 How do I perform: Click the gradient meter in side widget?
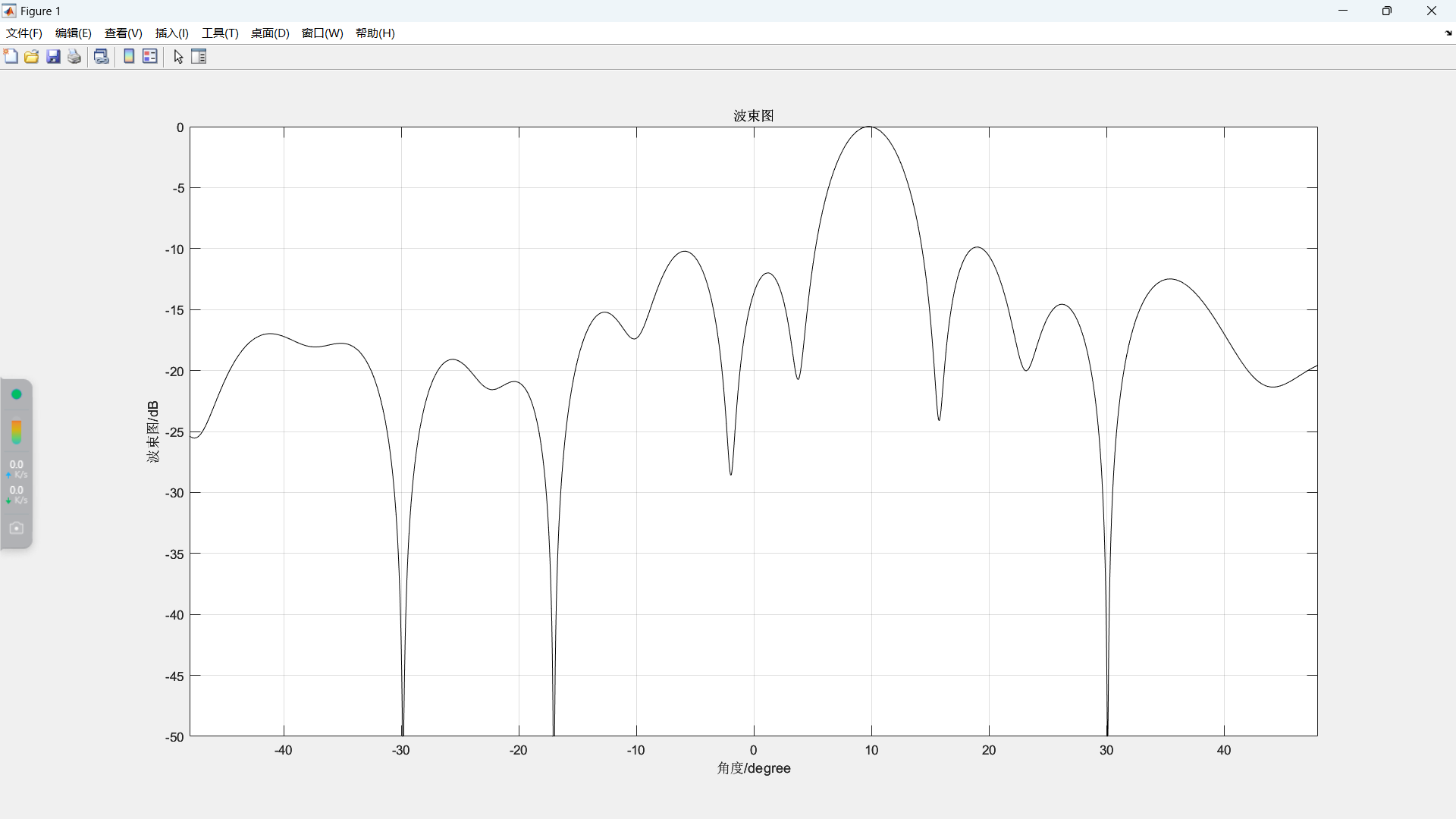[x=17, y=432]
